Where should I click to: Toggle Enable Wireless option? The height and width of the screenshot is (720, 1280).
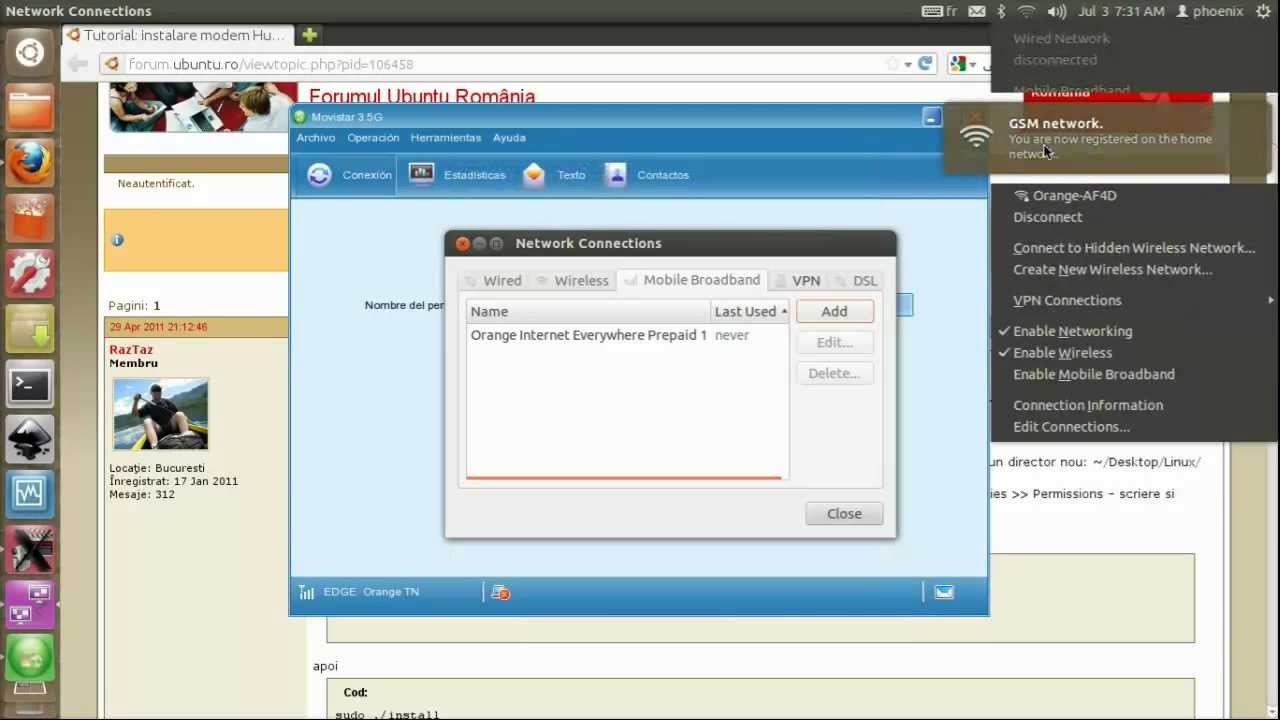tap(1062, 353)
